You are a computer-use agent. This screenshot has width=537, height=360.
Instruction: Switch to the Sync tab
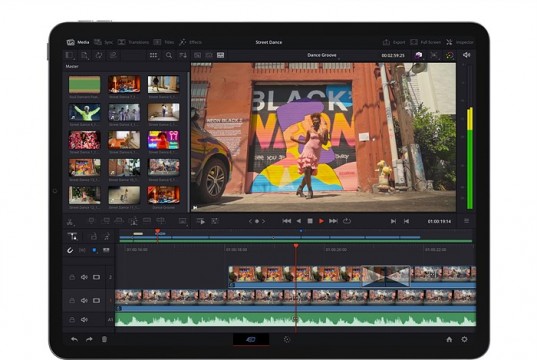103,42
